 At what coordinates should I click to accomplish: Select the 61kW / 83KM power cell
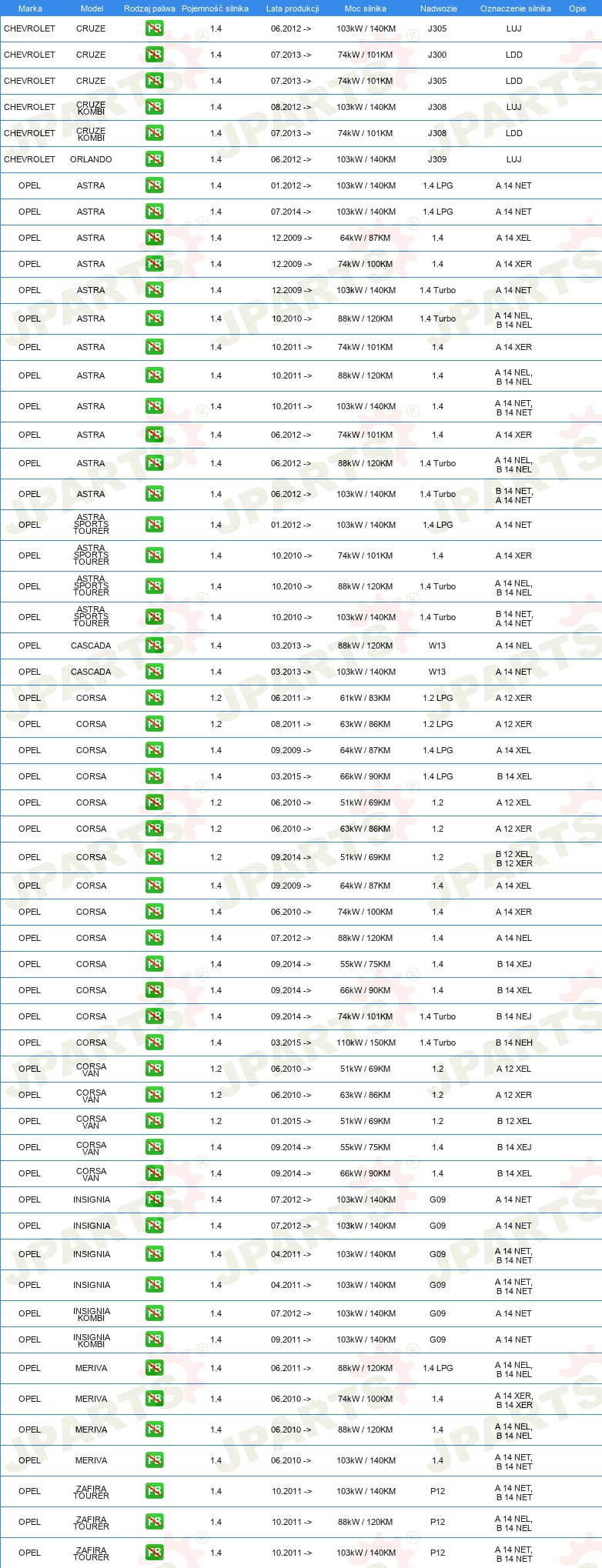(x=366, y=698)
